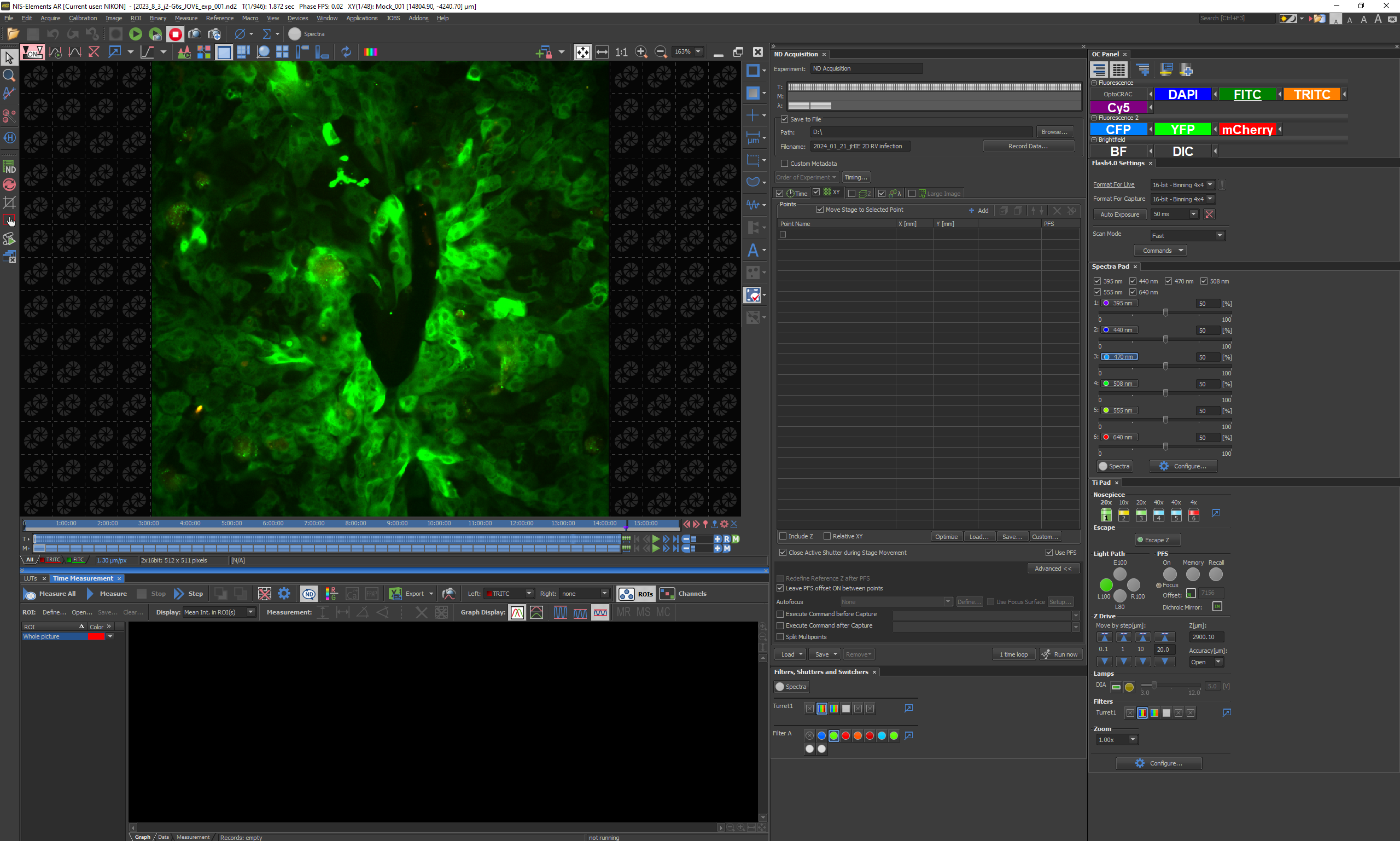
Task: Click the Browse... button for path
Action: 1054,131
